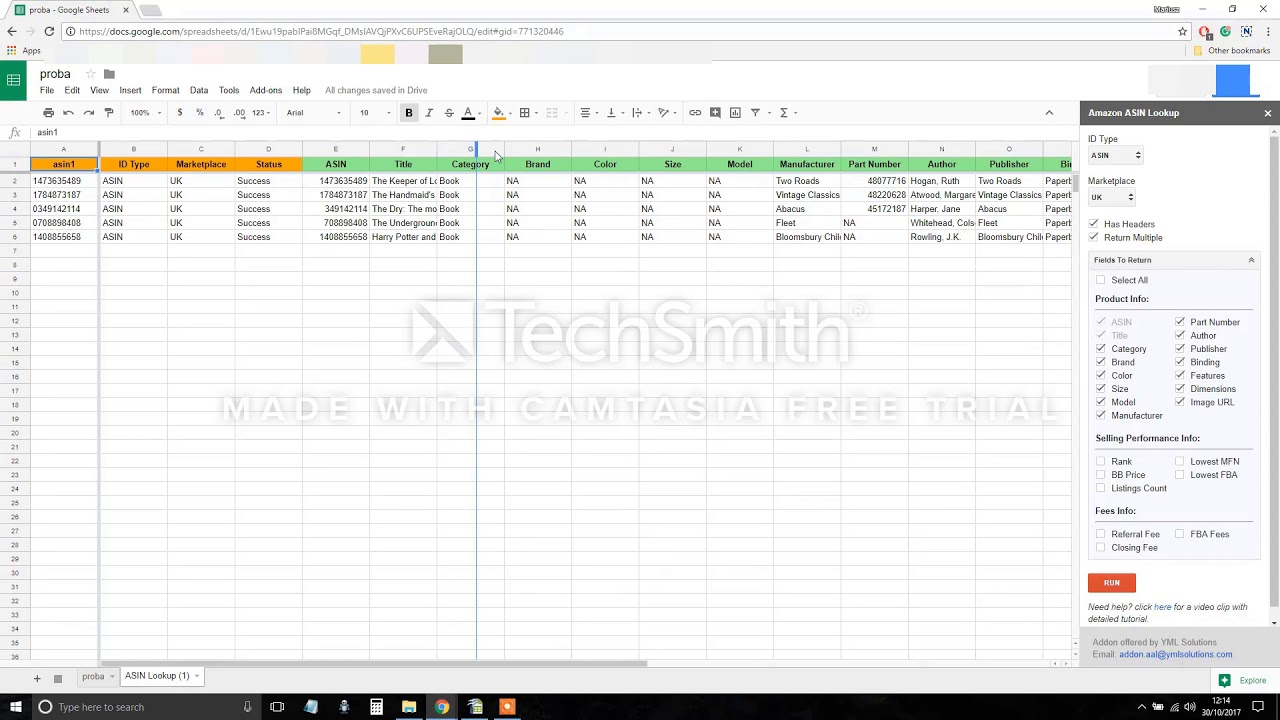Check the Lowest FBA checkbox
1280x720 pixels.
coord(1180,475)
